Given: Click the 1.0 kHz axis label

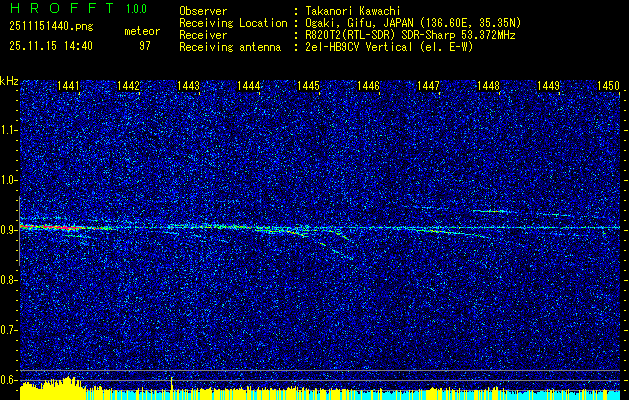Looking at the screenshot, I should pos(8,180).
